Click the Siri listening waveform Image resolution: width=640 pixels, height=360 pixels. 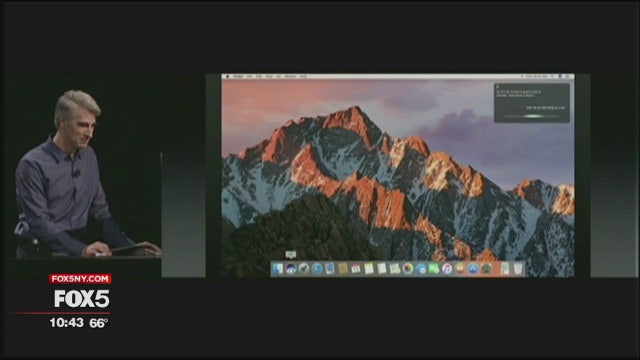coord(533,116)
